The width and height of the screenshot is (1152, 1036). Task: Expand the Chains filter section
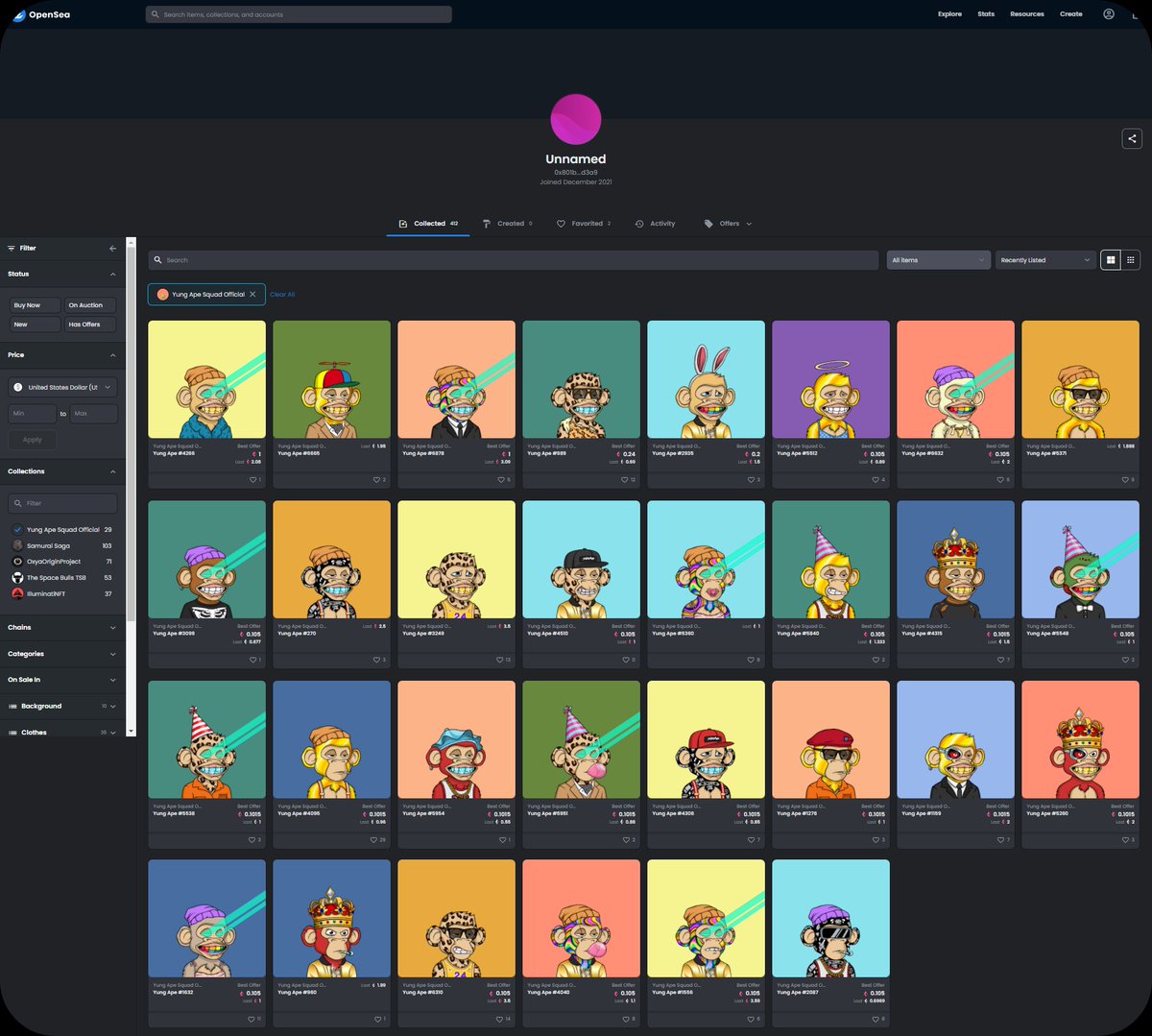(x=62, y=627)
